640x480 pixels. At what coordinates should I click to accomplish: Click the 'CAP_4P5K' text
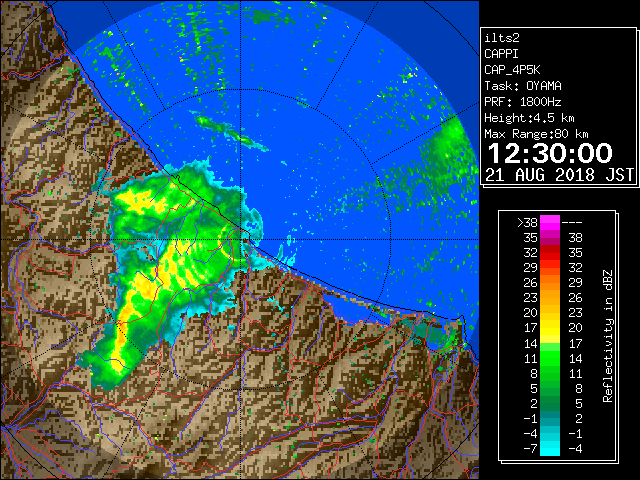[x=512, y=70]
